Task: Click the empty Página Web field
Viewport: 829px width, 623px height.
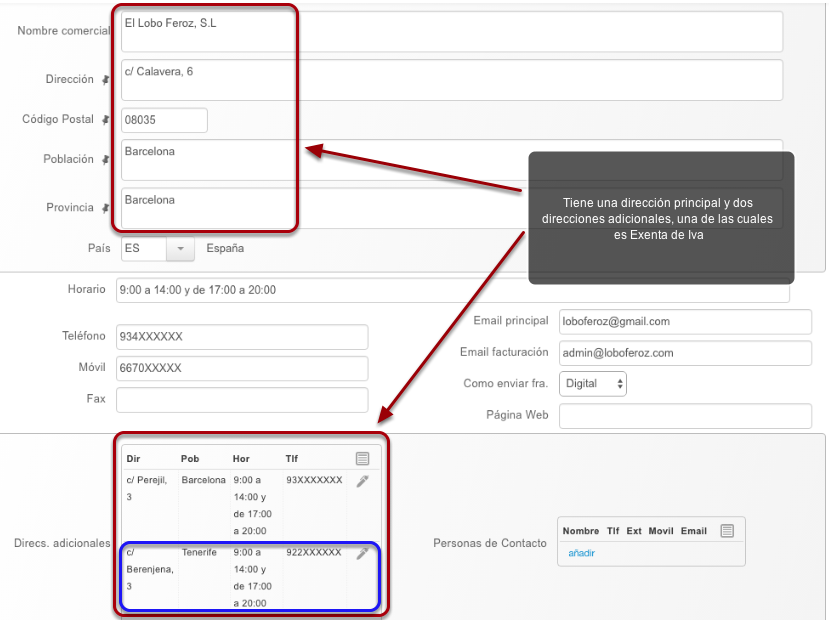Action: click(x=685, y=416)
